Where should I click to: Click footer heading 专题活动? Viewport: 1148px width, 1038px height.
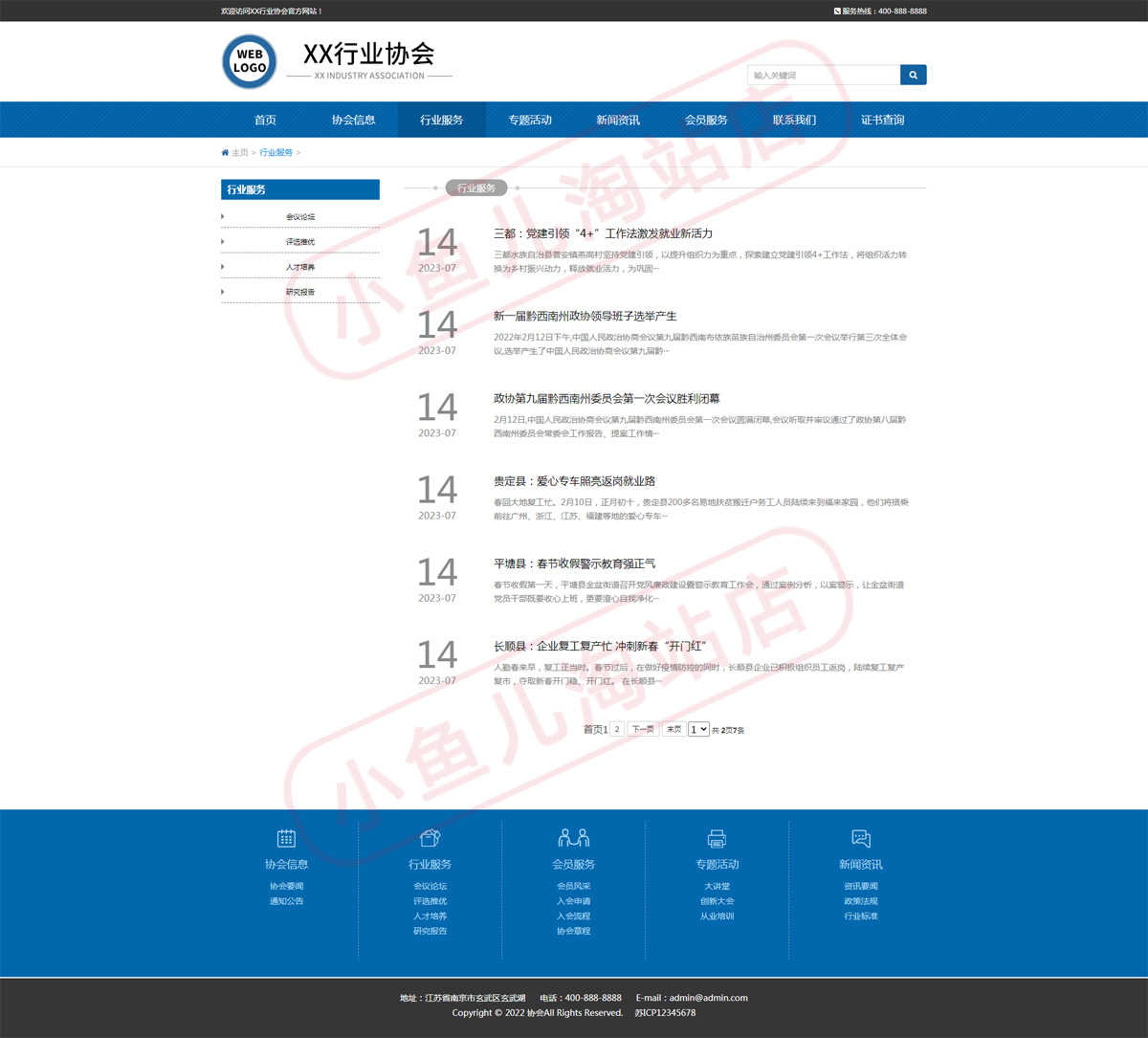(717, 864)
